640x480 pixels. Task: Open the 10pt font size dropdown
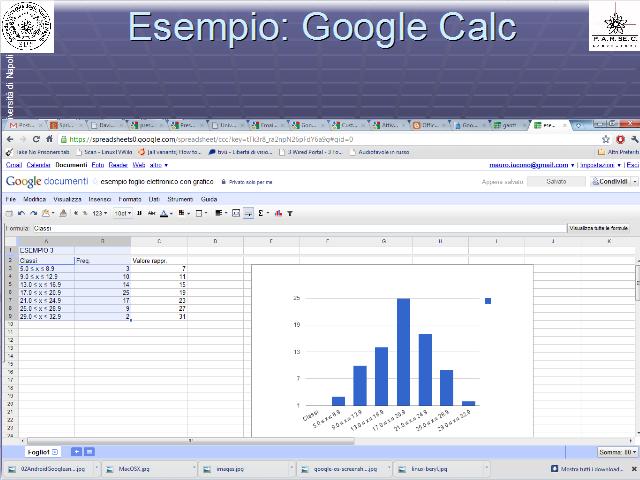coord(123,213)
